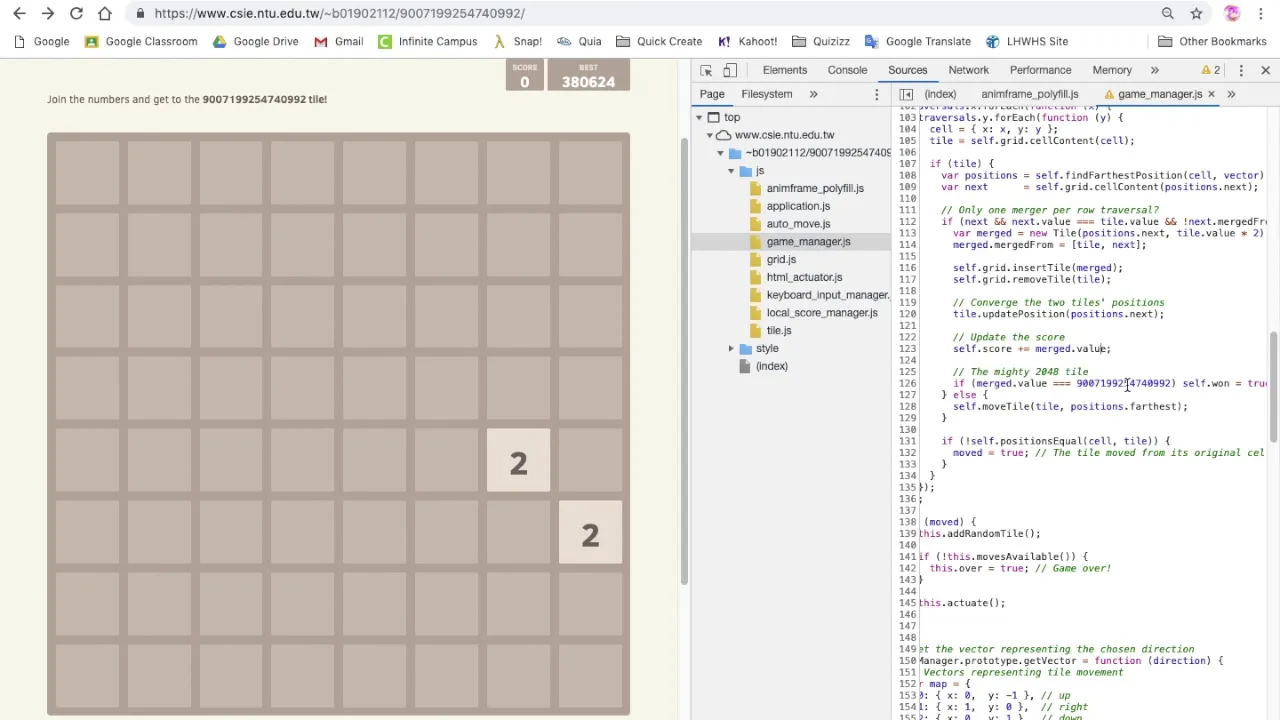
Task: Go back to the previous page
Action: click(x=20, y=13)
